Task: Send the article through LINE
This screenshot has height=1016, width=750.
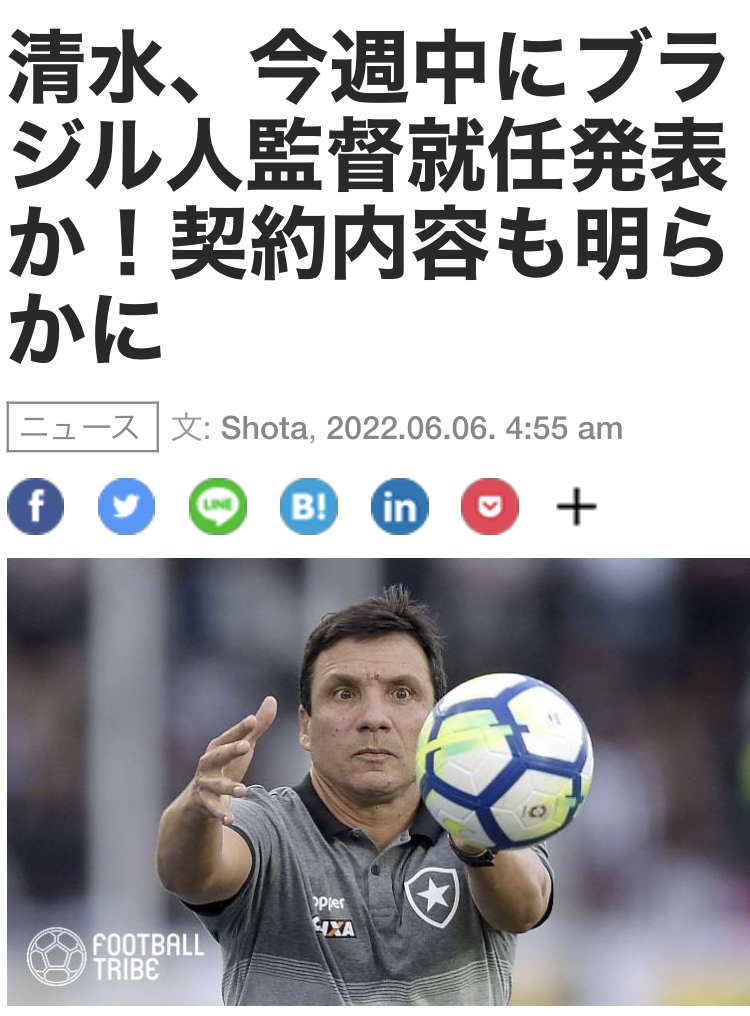Action: pos(218,506)
